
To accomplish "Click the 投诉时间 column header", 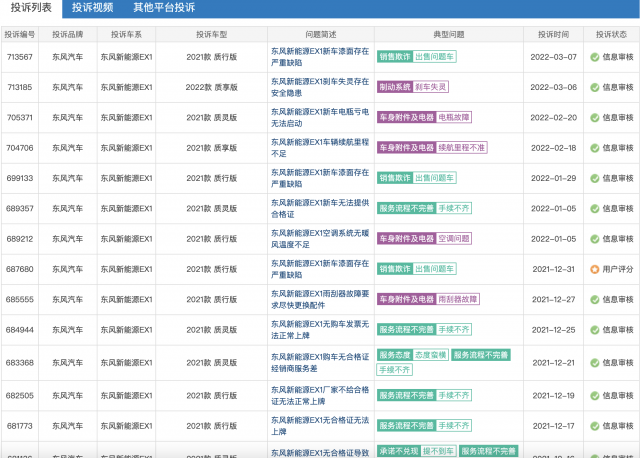I will pos(553,35).
